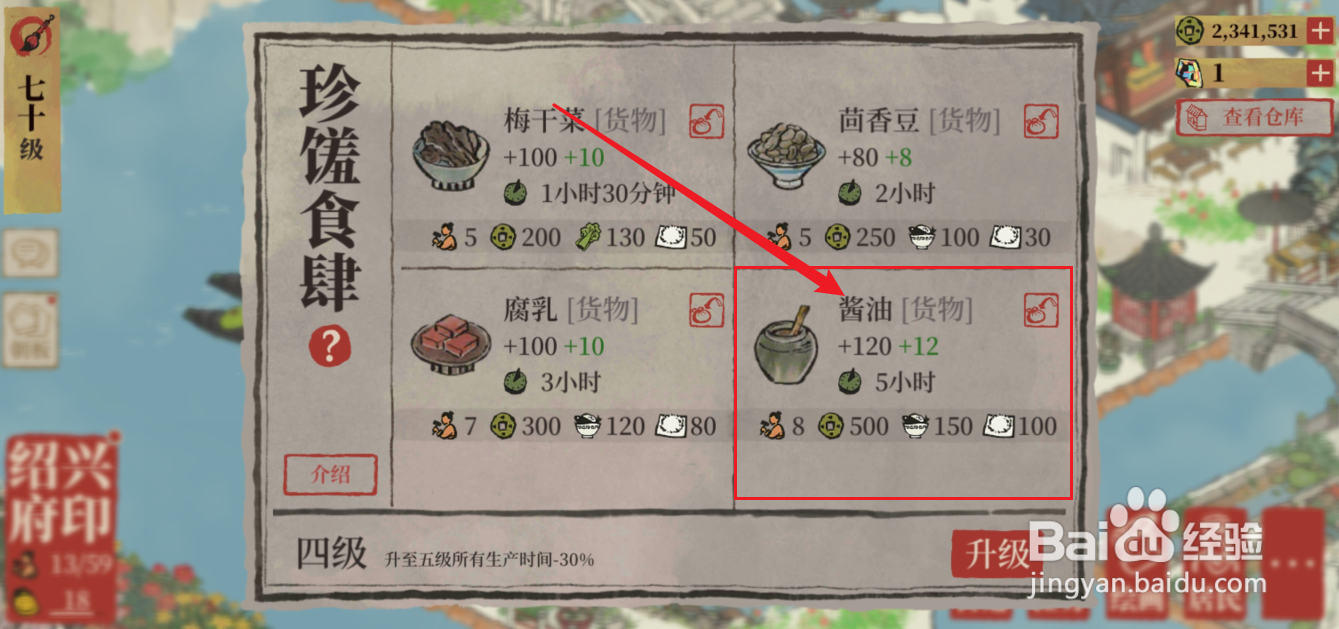
Task: Select the 腐乳 goods title
Action: tap(530, 309)
